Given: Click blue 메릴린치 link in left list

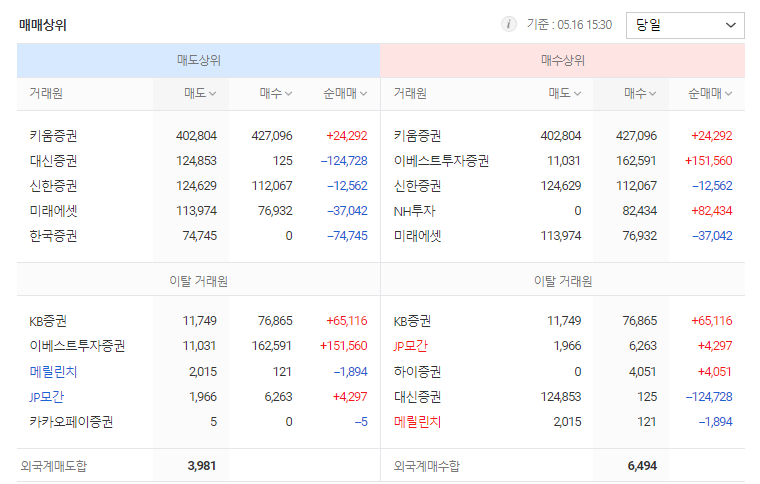Looking at the screenshot, I should pos(53,372).
